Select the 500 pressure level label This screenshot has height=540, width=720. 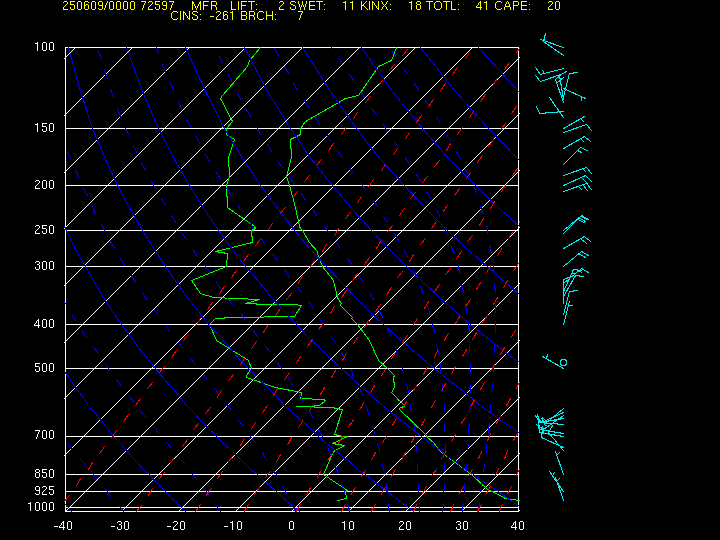[45, 368]
